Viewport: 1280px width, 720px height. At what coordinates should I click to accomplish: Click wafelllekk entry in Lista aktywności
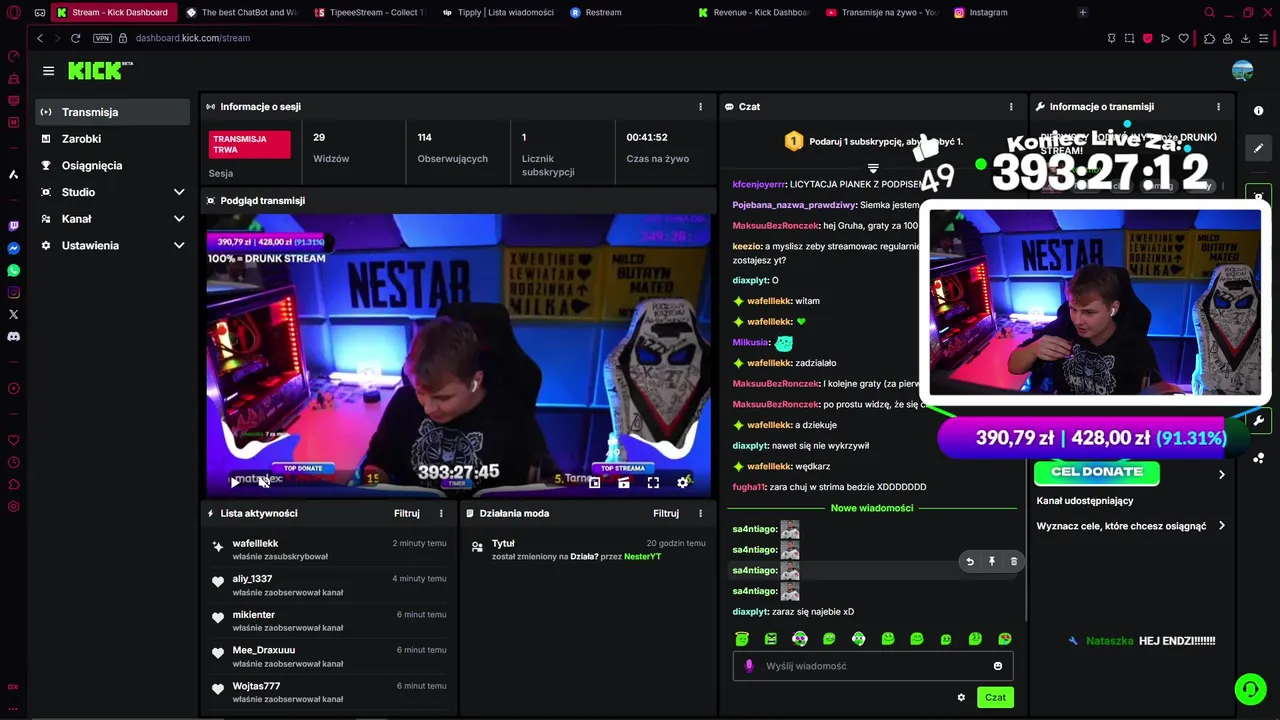pyautogui.click(x=328, y=549)
